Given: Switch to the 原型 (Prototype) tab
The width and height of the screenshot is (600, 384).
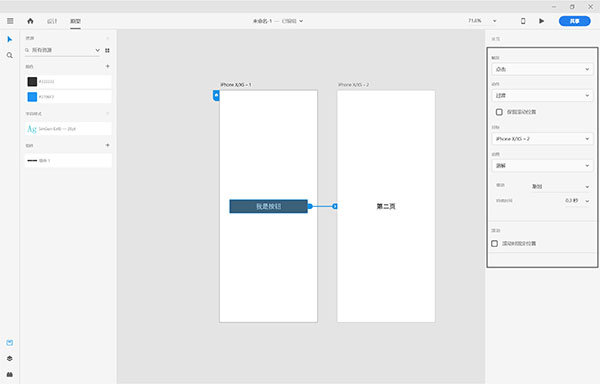Looking at the screenshot, I should click(75, 21).
